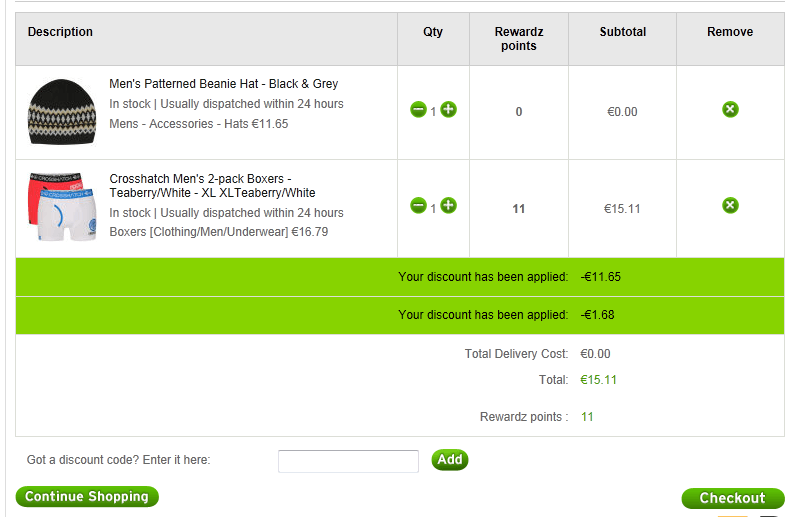Click the Rewardz points column header
The image size is (789, 517).
[519, 39]
